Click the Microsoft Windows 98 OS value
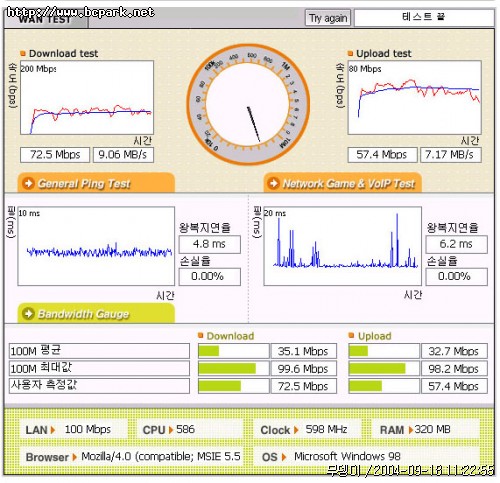Screen dimensions: 500x483 (347, 456)
